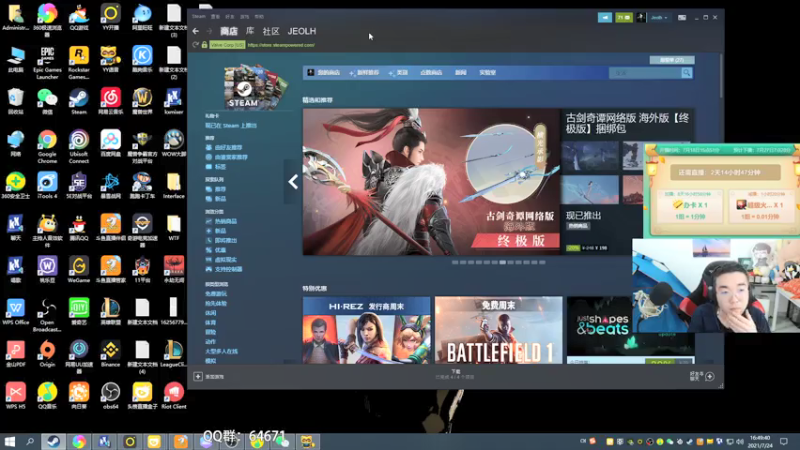The height and width of the screenshot is (450, 800).
Task: Open the WeGame desktop icon
Action: [79, 269]
